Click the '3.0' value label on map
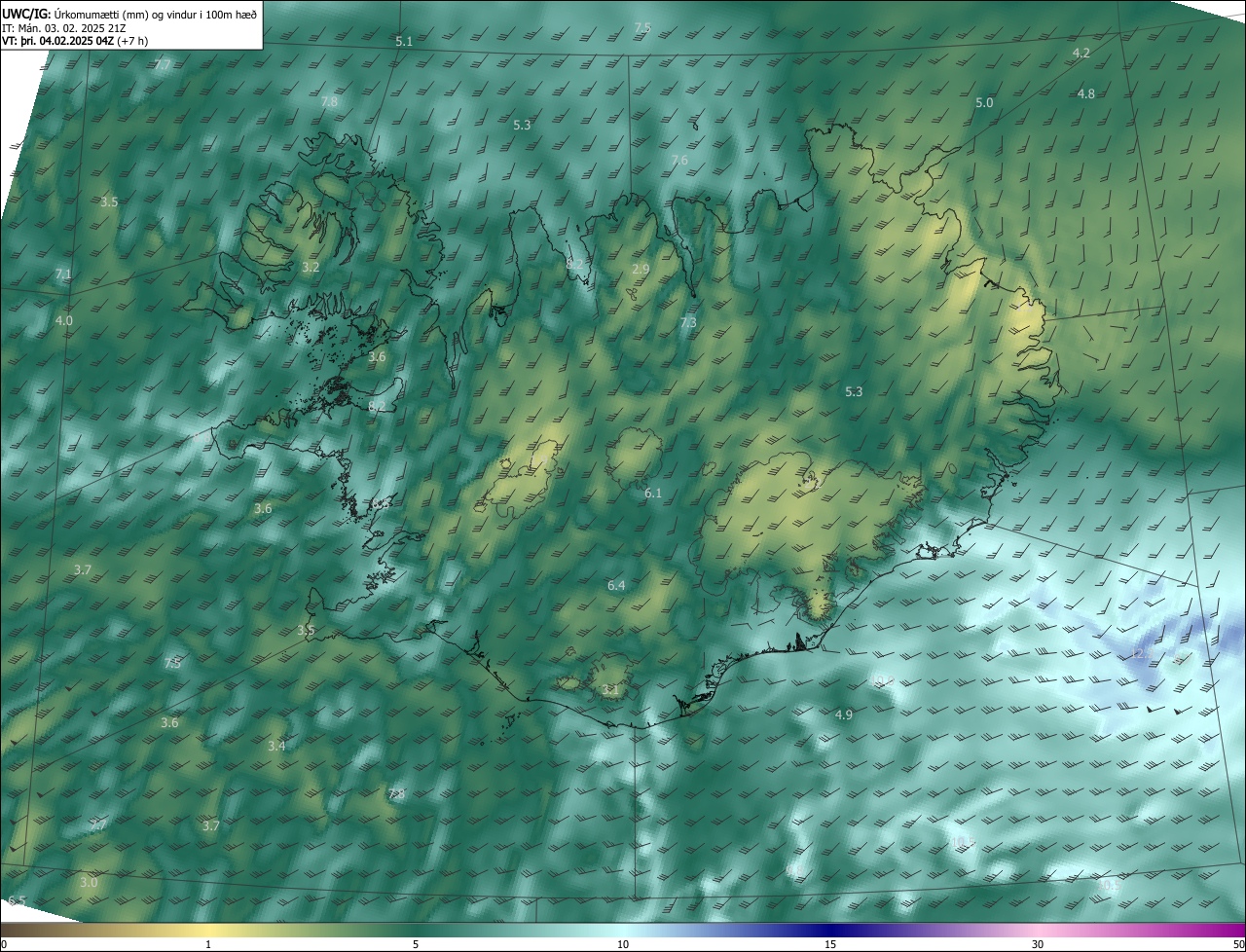Viewport: 1246px width, 952px height. 89,882
